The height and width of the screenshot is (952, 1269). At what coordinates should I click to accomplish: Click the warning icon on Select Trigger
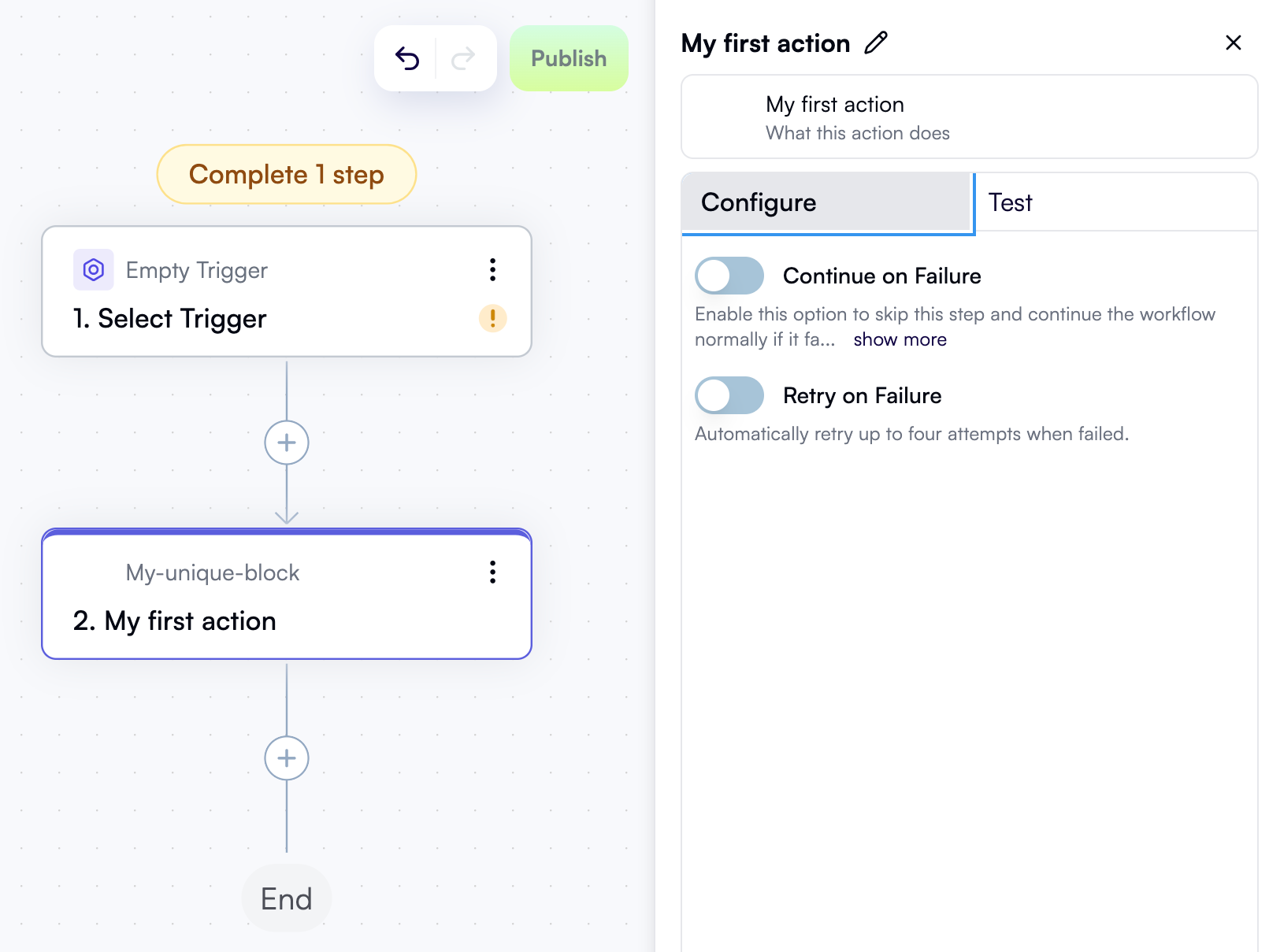click(x=492, y=318)
